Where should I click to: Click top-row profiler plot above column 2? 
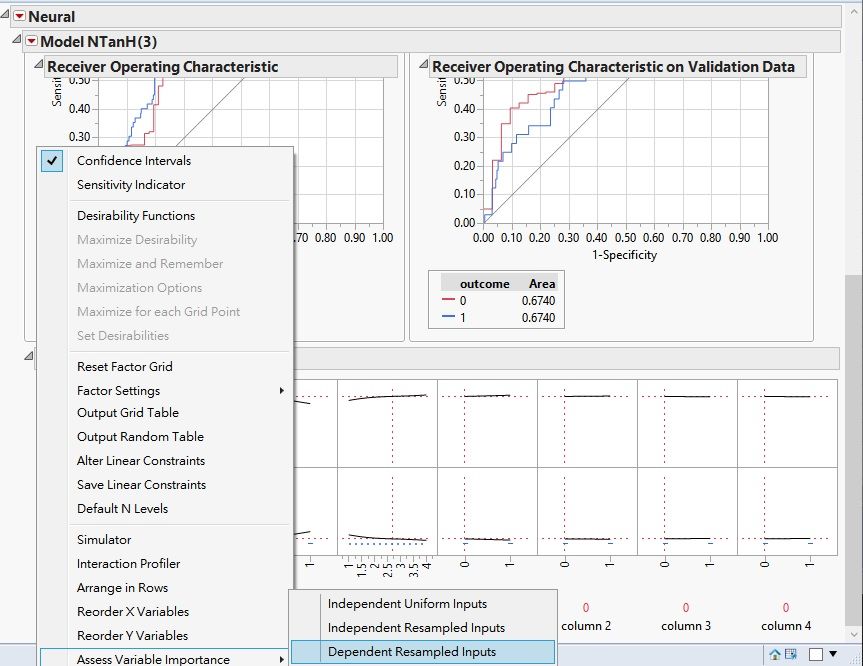pyautogui.click(x=587, y=423)
